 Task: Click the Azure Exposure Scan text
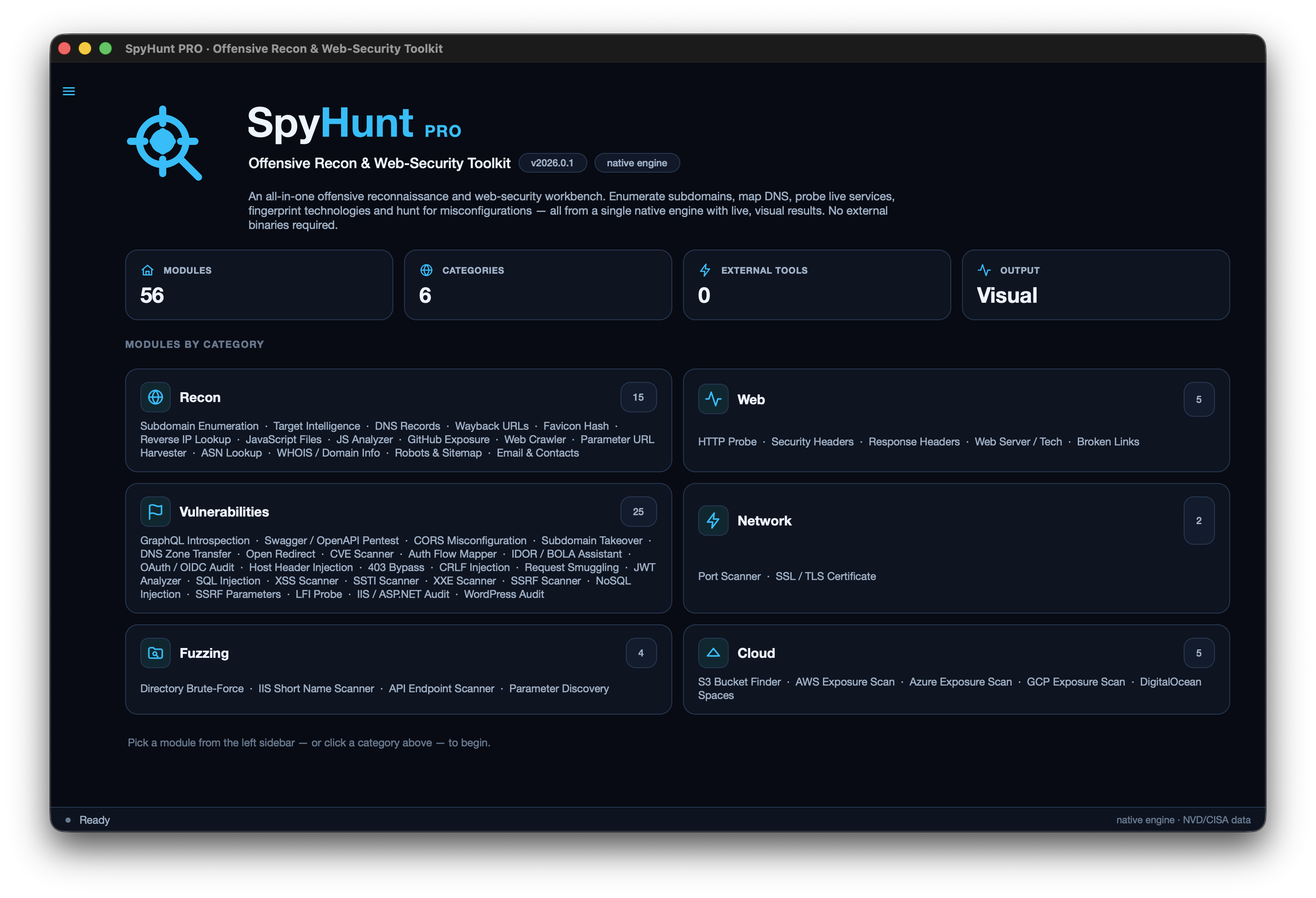click(x=960, y=682)
